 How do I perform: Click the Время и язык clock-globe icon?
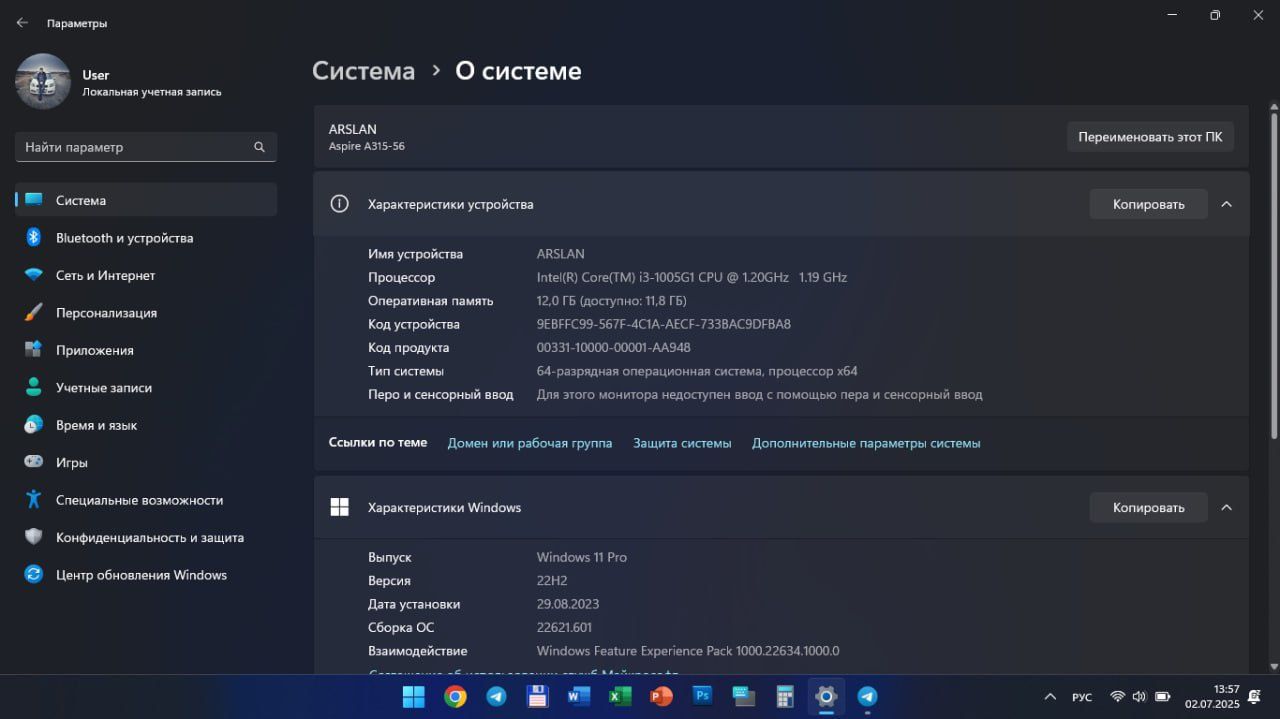[33, 425]
